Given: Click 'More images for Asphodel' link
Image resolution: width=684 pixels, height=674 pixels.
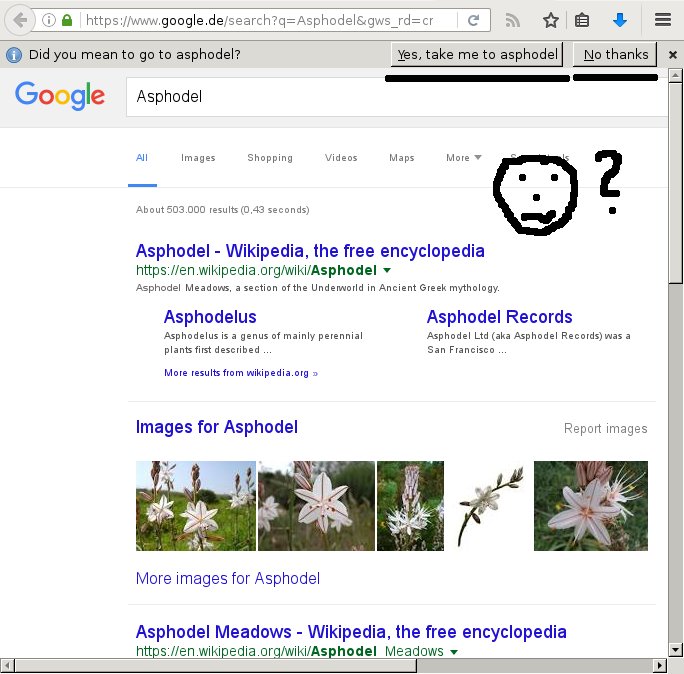Looking at the screenshot, I should click(x=228, y=578).
